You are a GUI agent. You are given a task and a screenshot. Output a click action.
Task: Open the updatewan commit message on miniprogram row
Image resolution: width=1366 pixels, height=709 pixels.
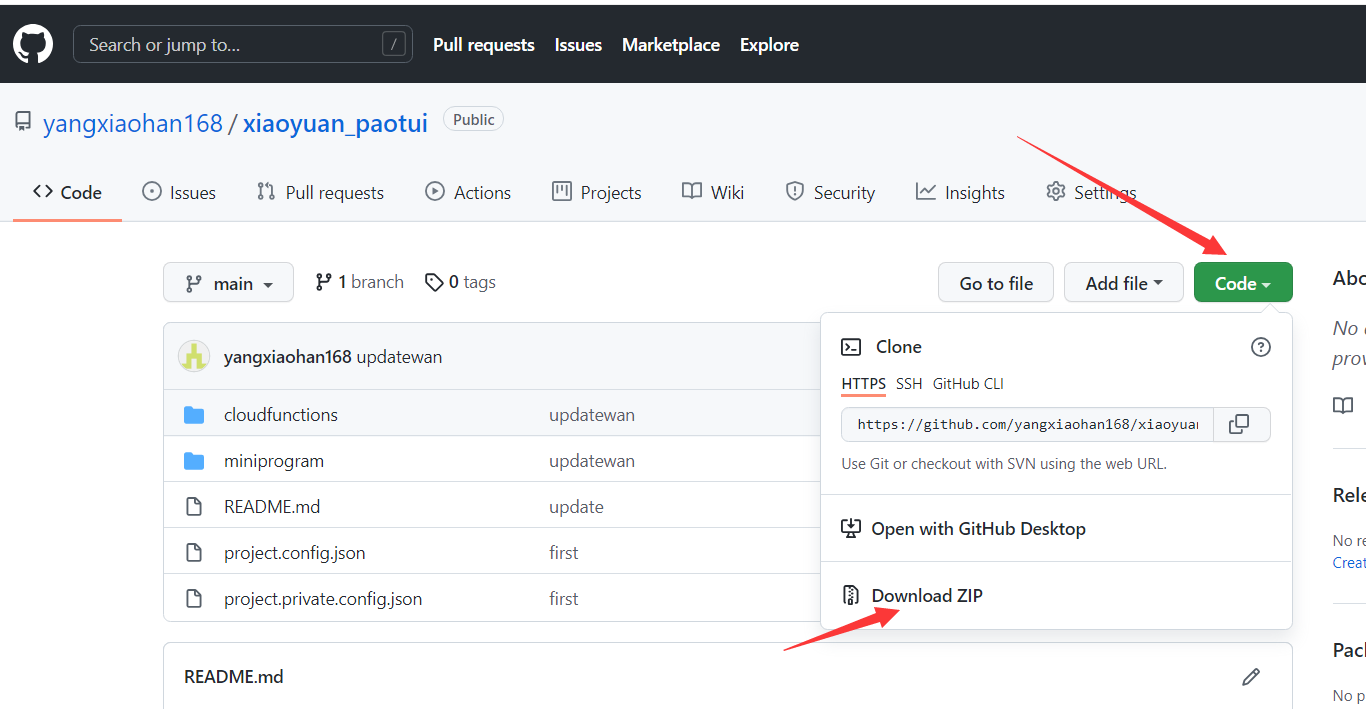coord(592,460)
